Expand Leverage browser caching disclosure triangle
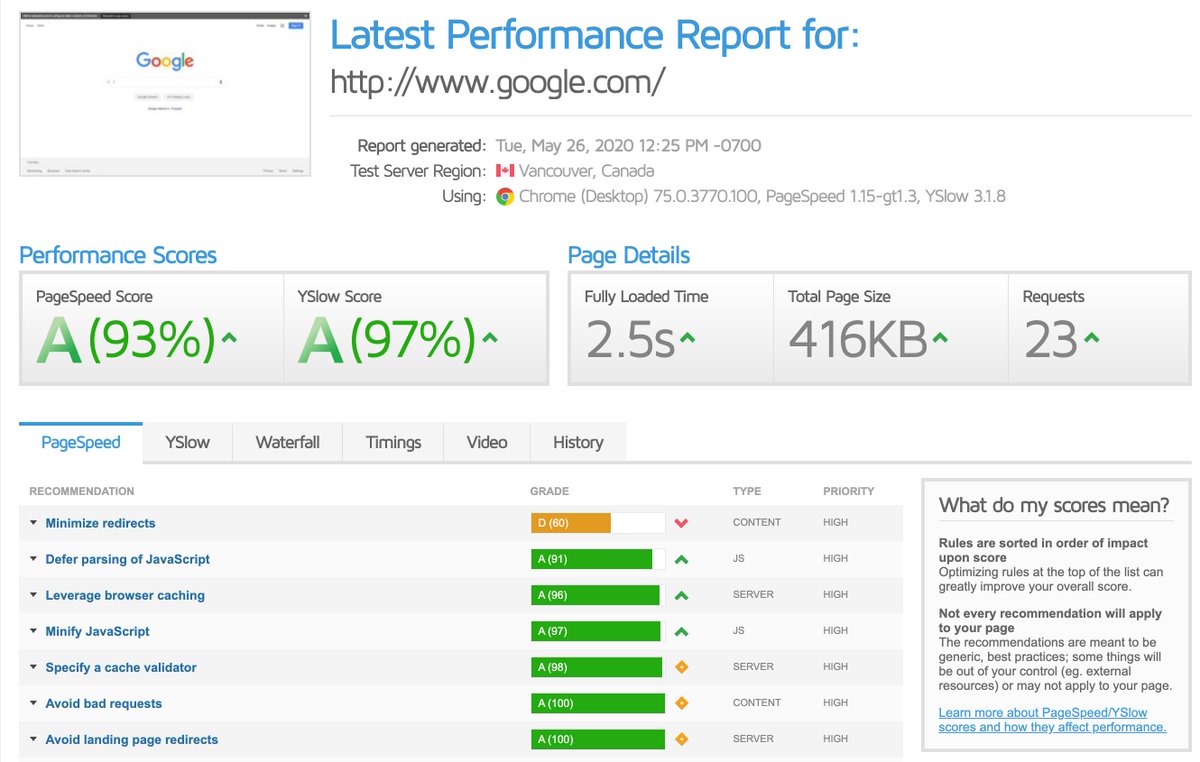 [33, 595]
